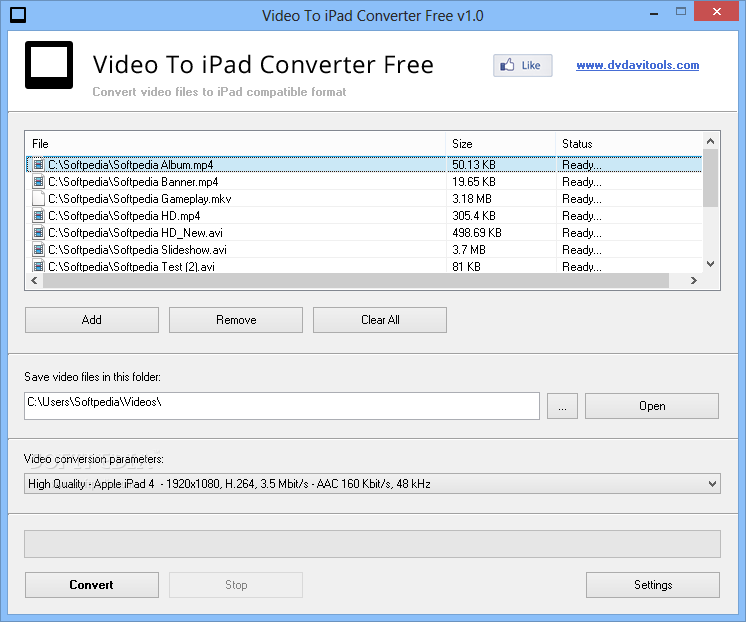Click the horizontal scrollbar thumb of file list
Screen dimensions: 746x622
point(356,280)
